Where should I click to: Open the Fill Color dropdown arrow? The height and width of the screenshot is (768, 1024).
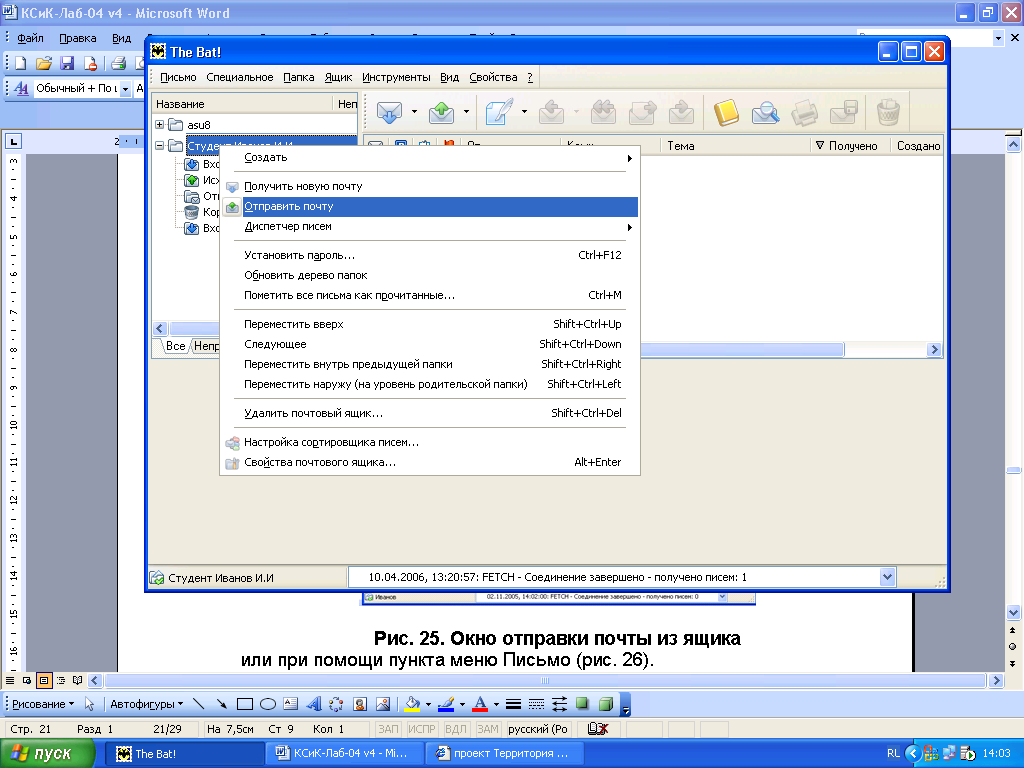click(x=428, y=704)
